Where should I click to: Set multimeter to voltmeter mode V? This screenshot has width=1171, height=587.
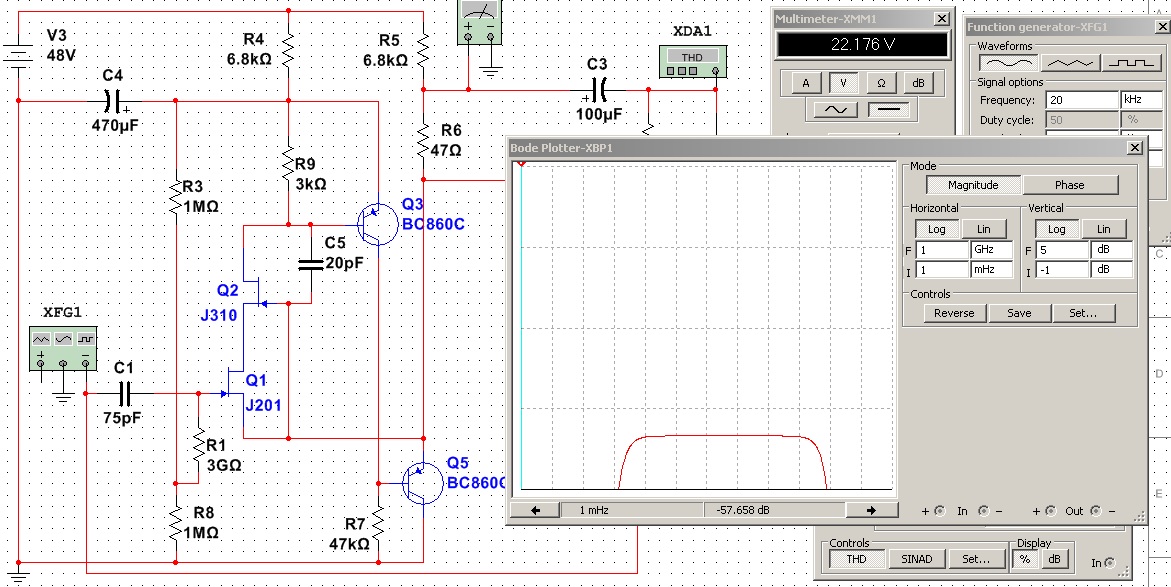point(843,83)
